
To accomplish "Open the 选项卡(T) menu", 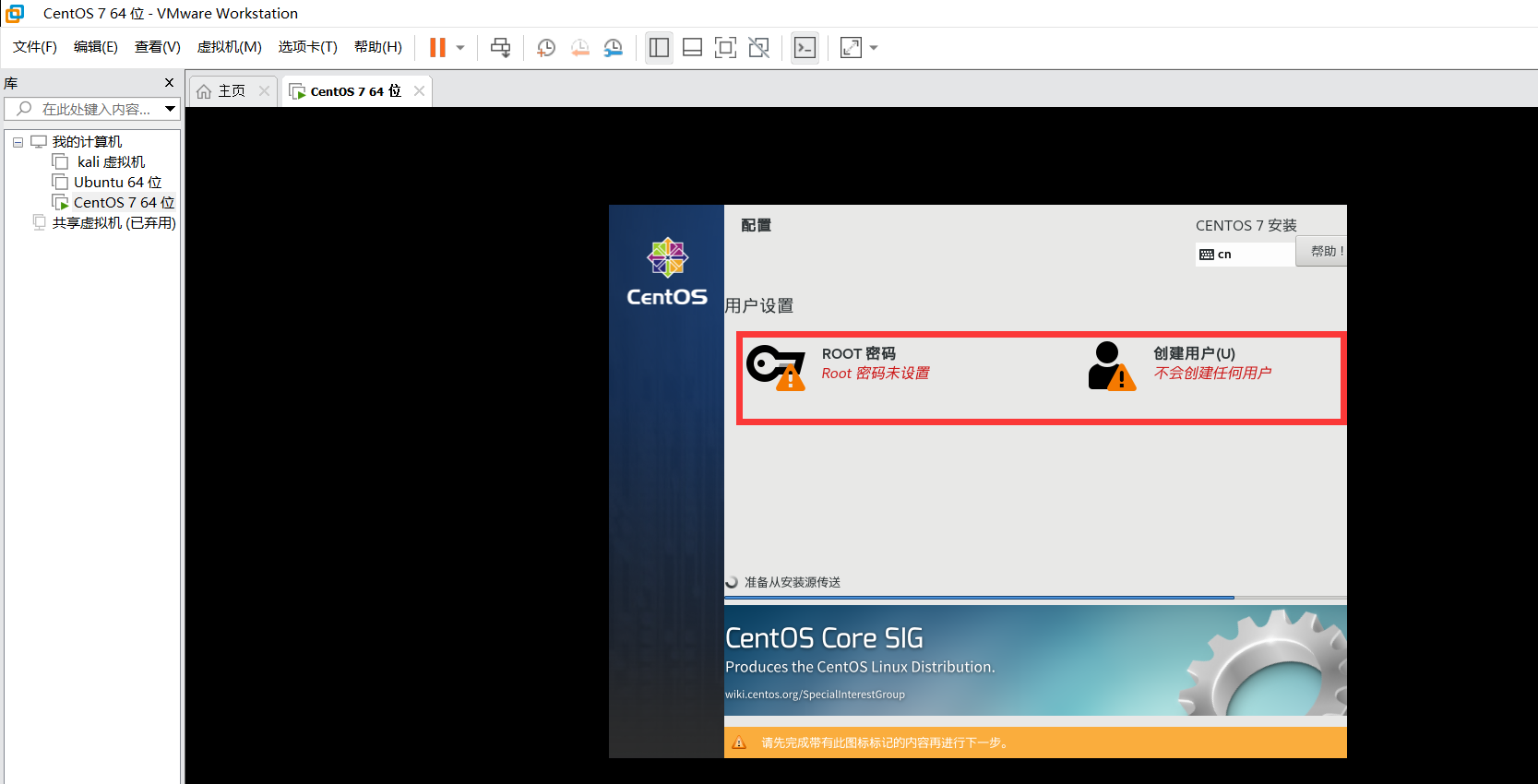I will click(x=308, y=47).
